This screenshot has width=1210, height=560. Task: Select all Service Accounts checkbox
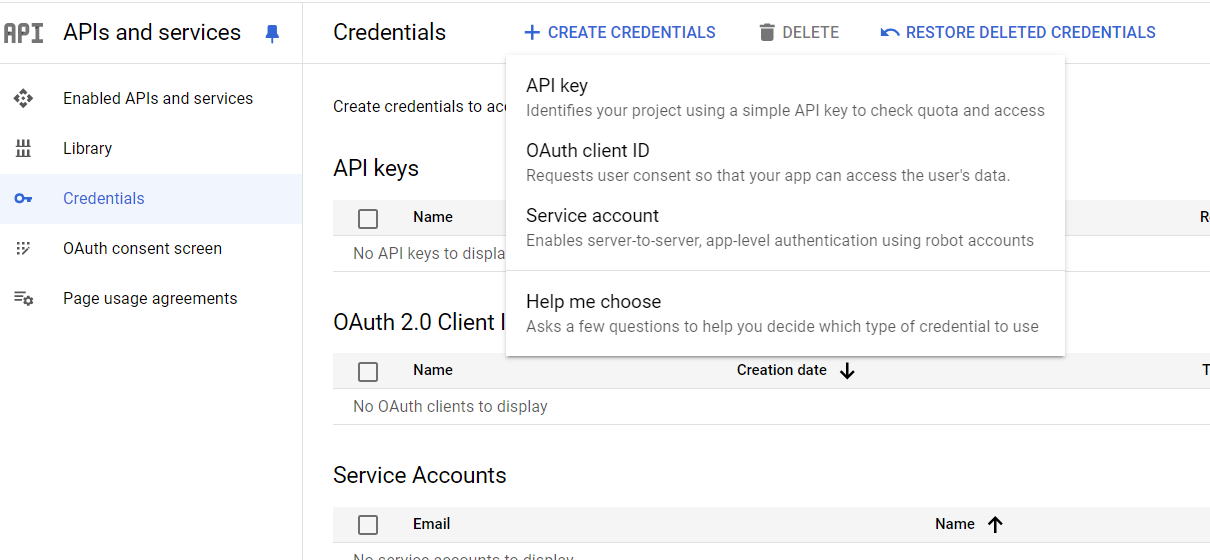click(368, 525)
